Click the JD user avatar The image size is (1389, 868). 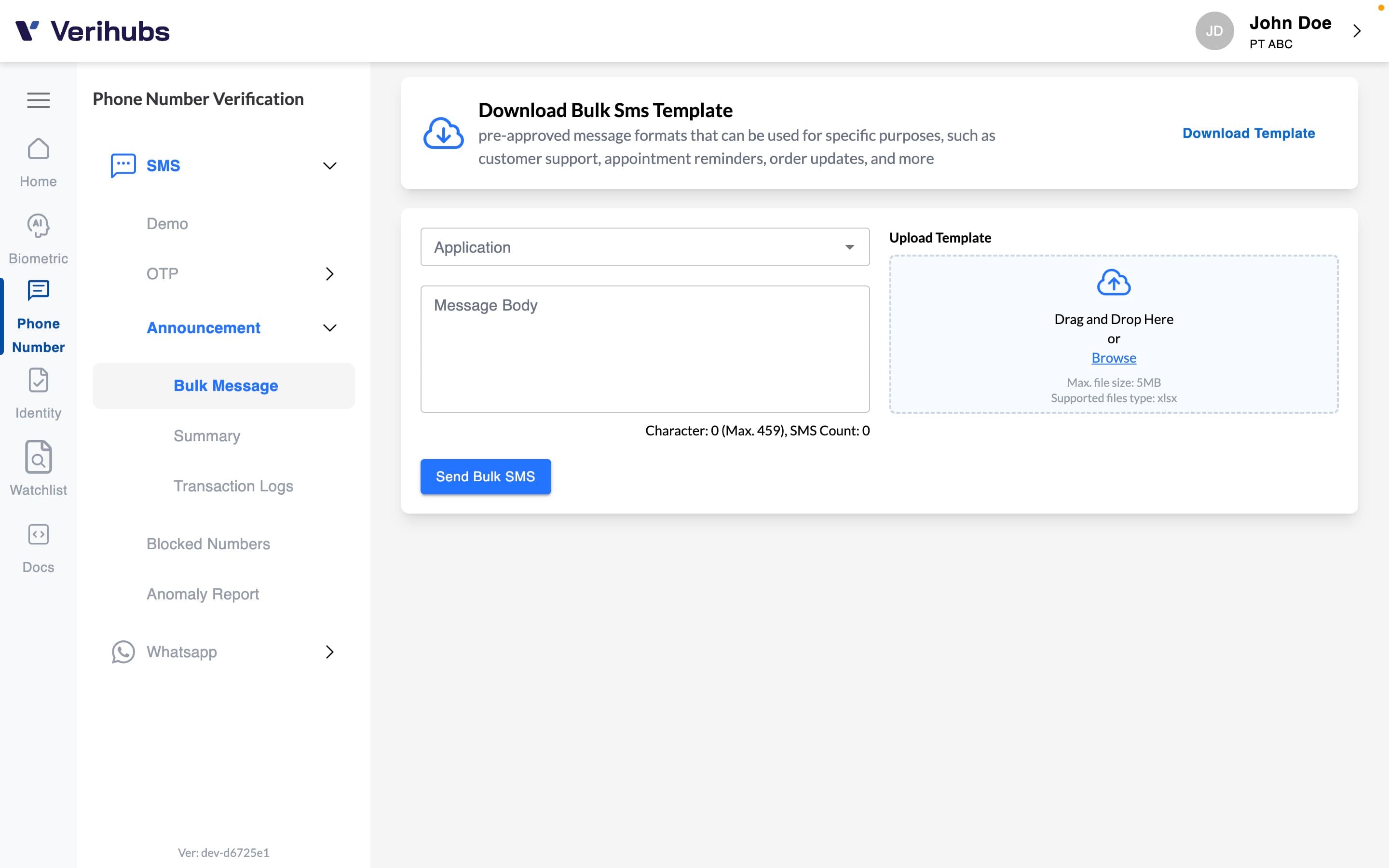[1214, 31]
